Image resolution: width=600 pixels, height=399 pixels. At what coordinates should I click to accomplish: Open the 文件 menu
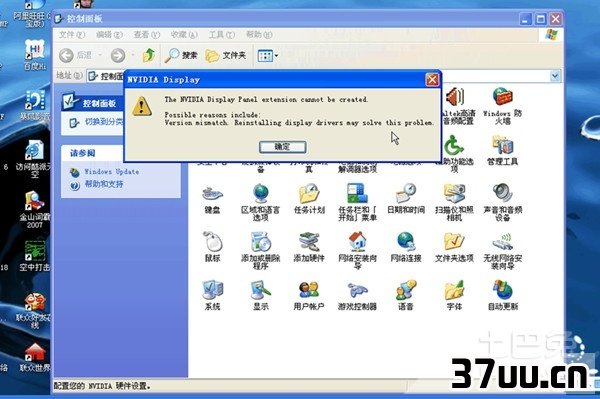click(72, 35)
